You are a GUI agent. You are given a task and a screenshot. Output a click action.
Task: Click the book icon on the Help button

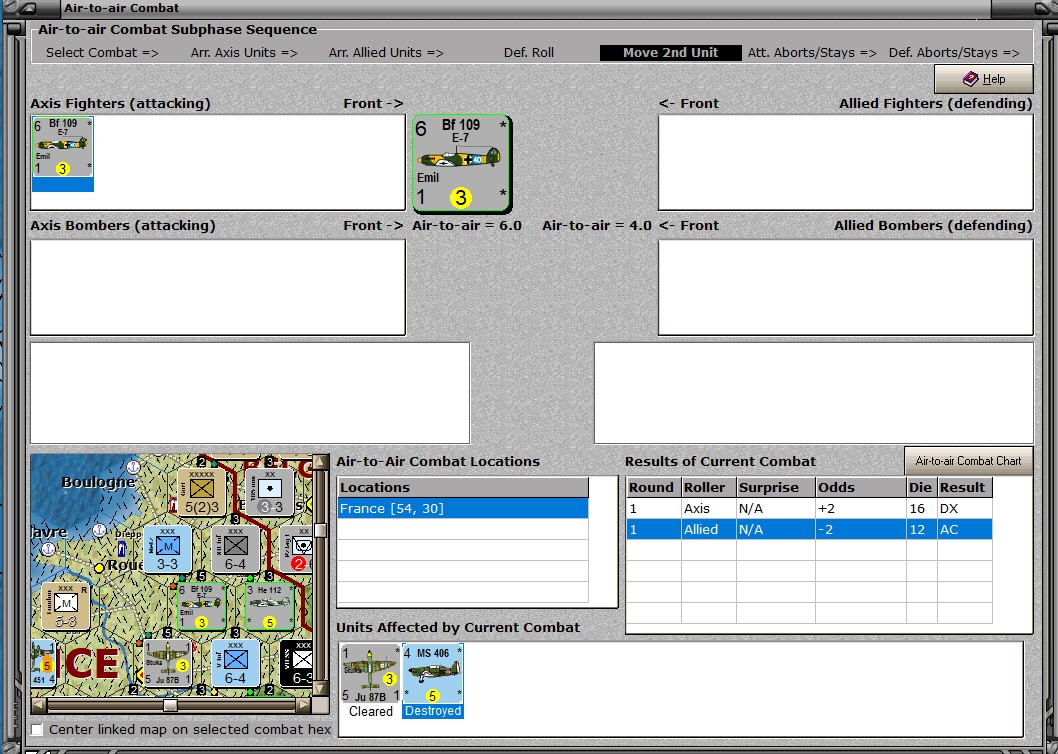click(x=970, y=79)
